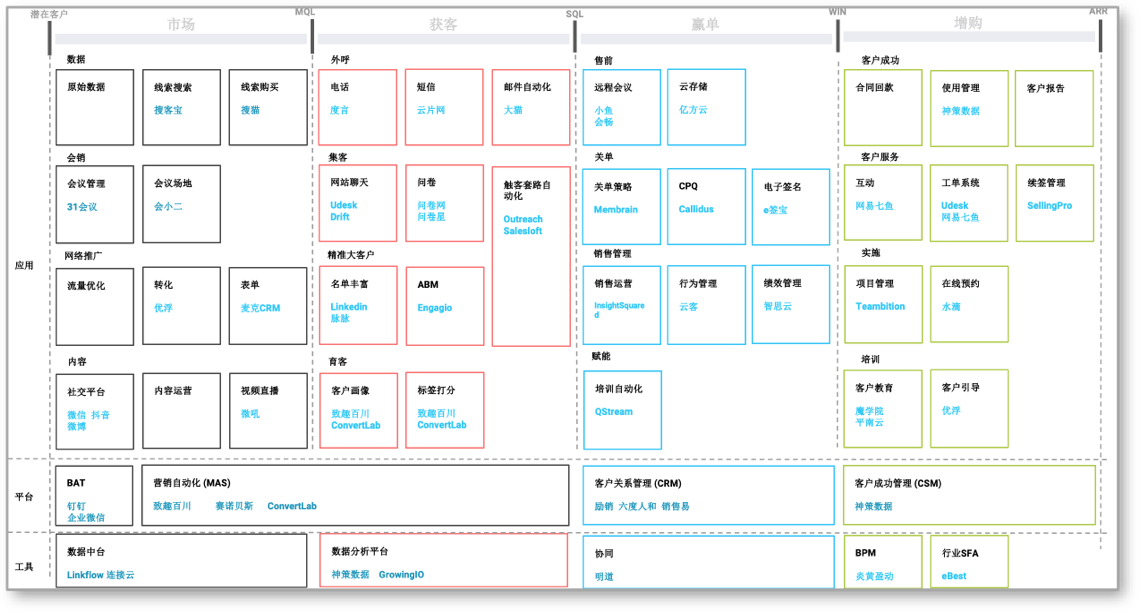Viewport: 1140px width, 612px height.
Task: Click Callidus in the CPQ card
Action: [x=696, y=209]
